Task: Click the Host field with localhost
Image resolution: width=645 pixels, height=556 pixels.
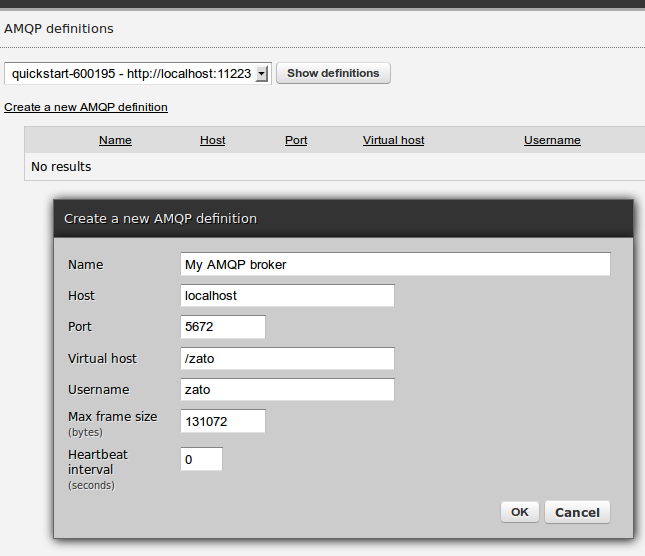Action: point(287,295)
